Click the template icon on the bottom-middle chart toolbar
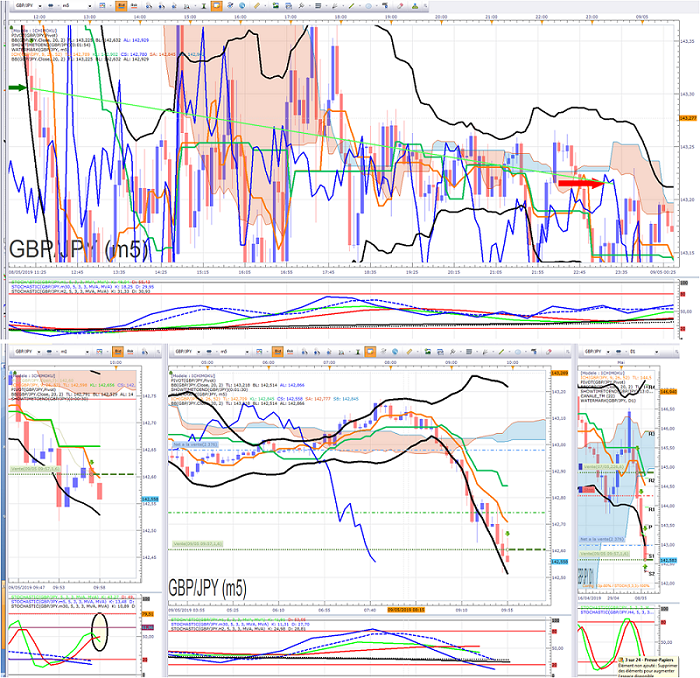Viewport: 700px width, 678px height. [259, 352]
